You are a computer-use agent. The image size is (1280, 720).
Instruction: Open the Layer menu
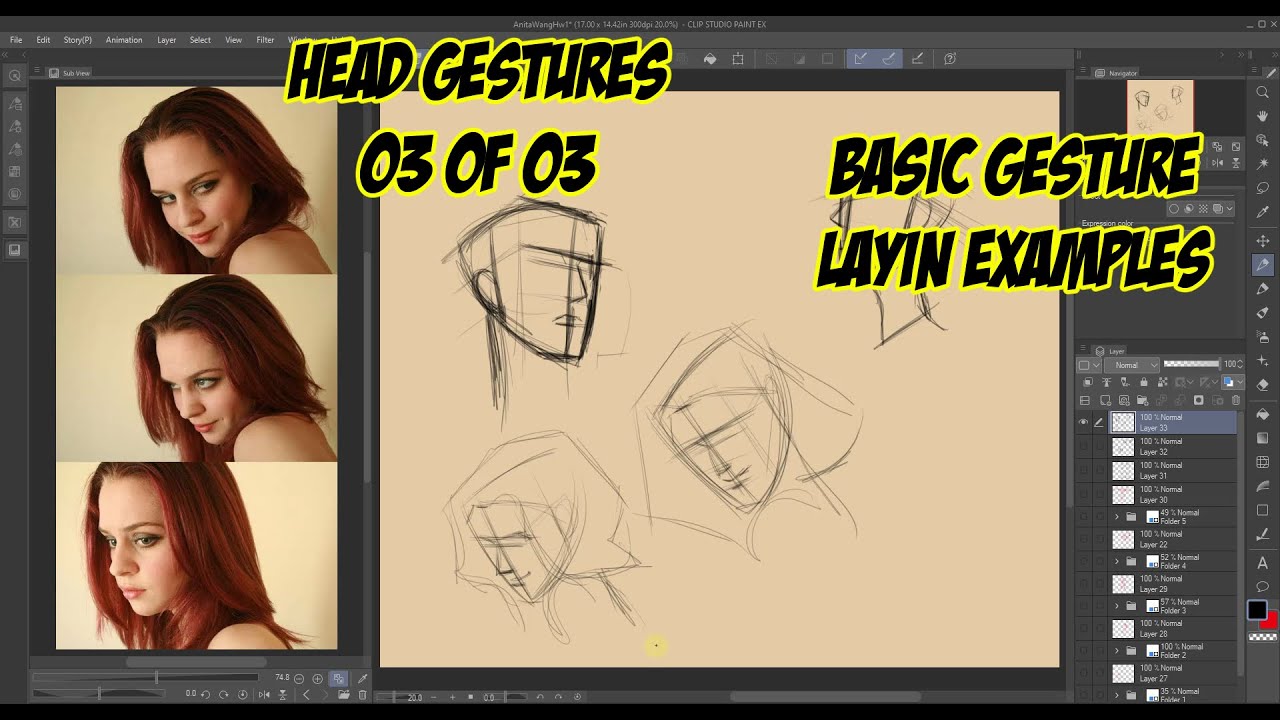pos(166,40)
